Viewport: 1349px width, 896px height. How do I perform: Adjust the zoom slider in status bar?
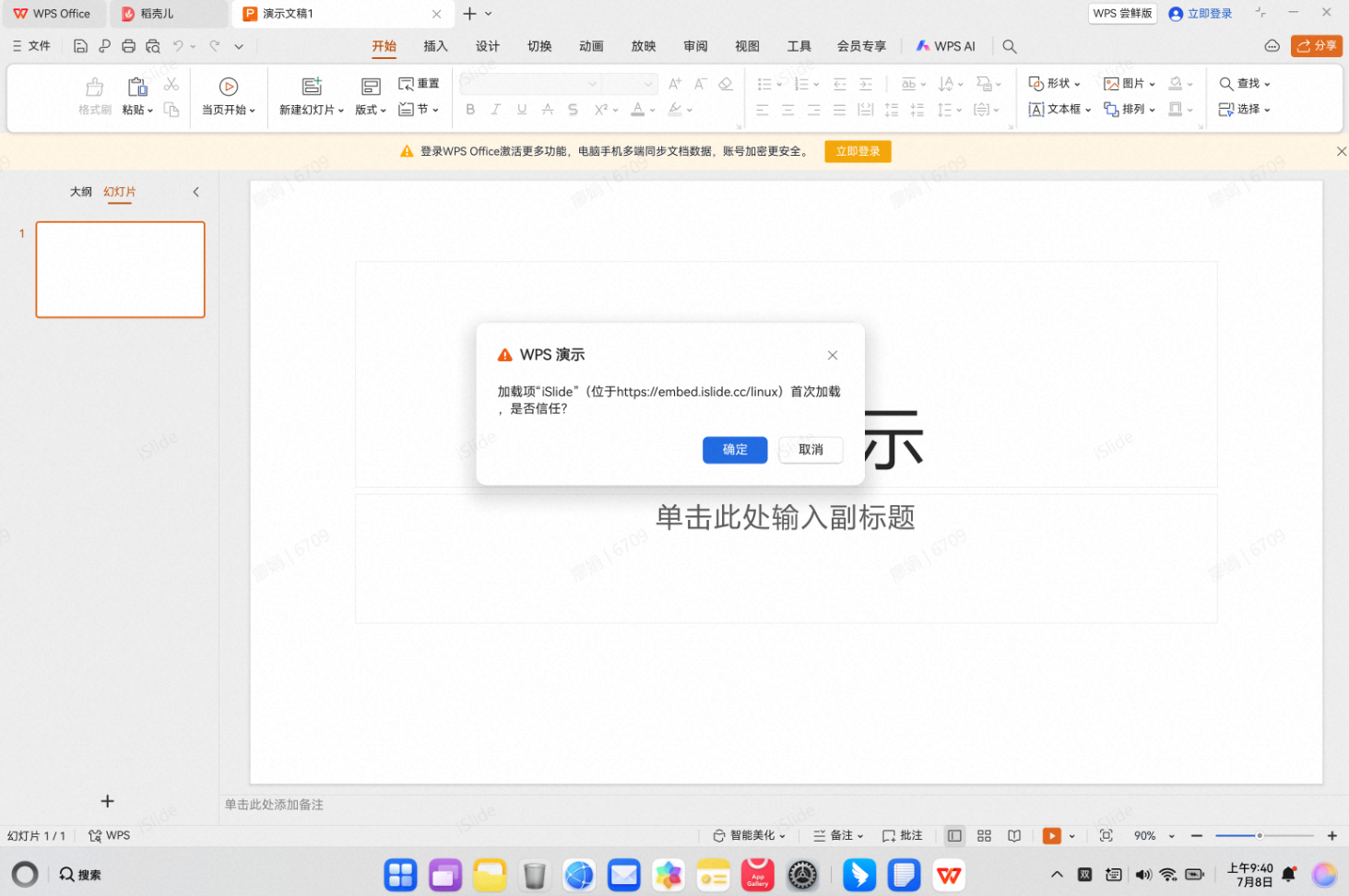click(x=1260, y=836)
